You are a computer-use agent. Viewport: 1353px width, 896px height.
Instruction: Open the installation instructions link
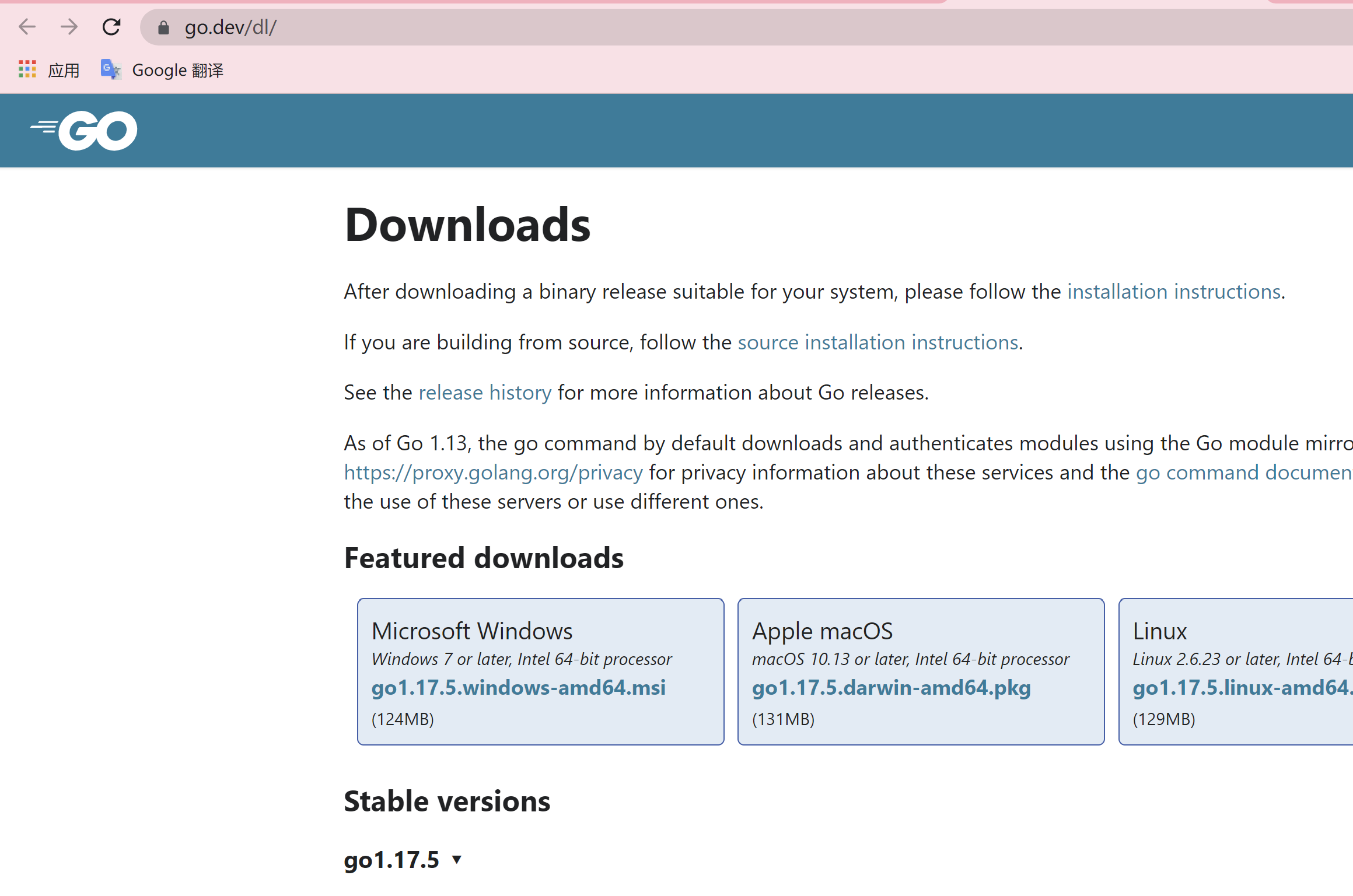1173,291
